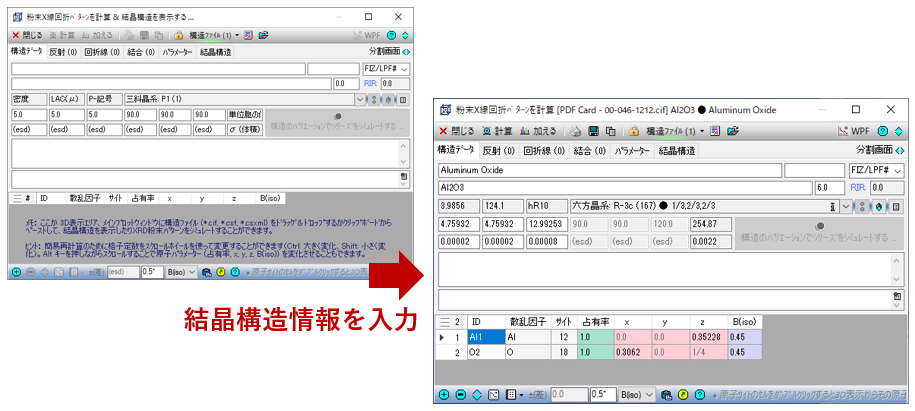Click the open folder icon in Aluminum Oxide window
Viewport: 915px width, 411px height.
tap(733, 131)
